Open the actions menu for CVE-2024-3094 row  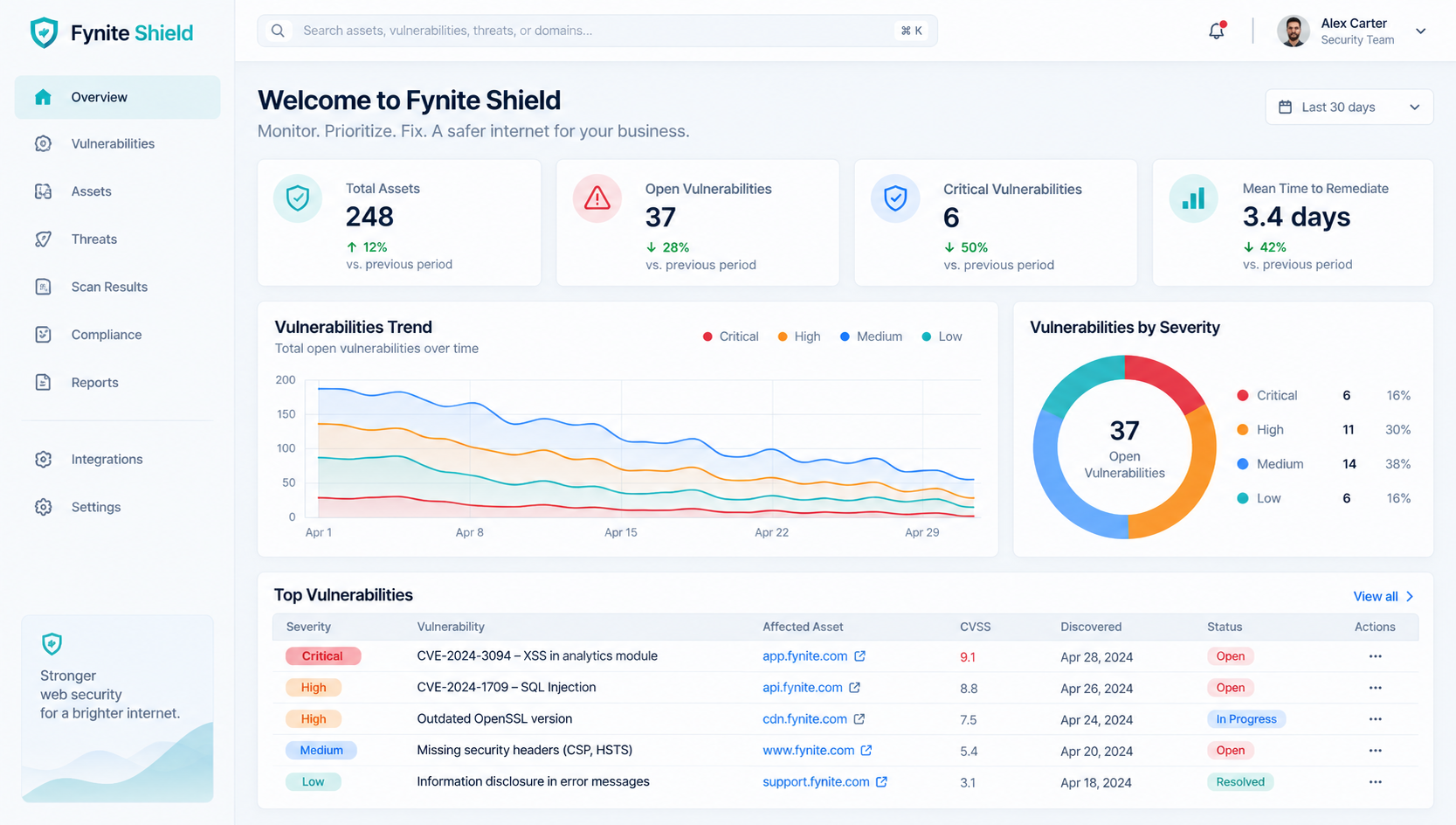click(x=1376, y=656)
